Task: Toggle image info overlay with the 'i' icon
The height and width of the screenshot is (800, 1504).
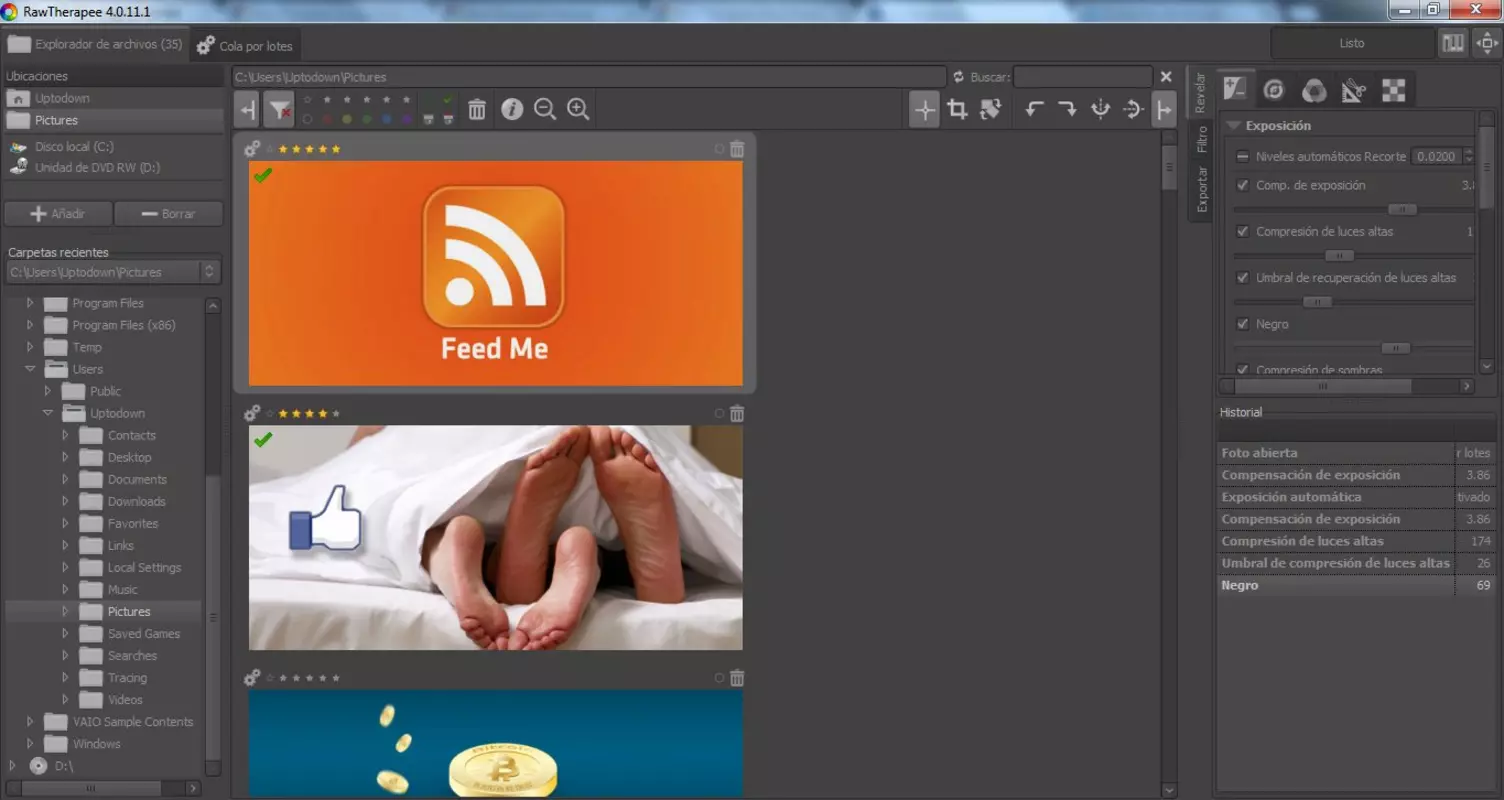Action: [512, 109]
